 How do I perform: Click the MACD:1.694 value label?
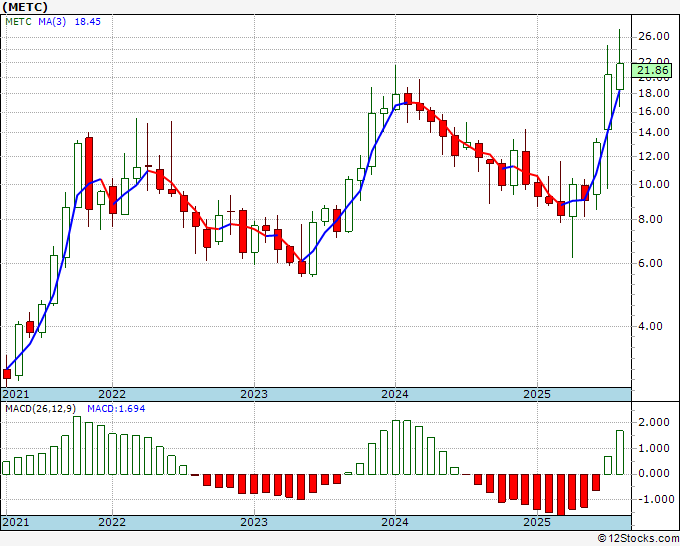point(116,409)
